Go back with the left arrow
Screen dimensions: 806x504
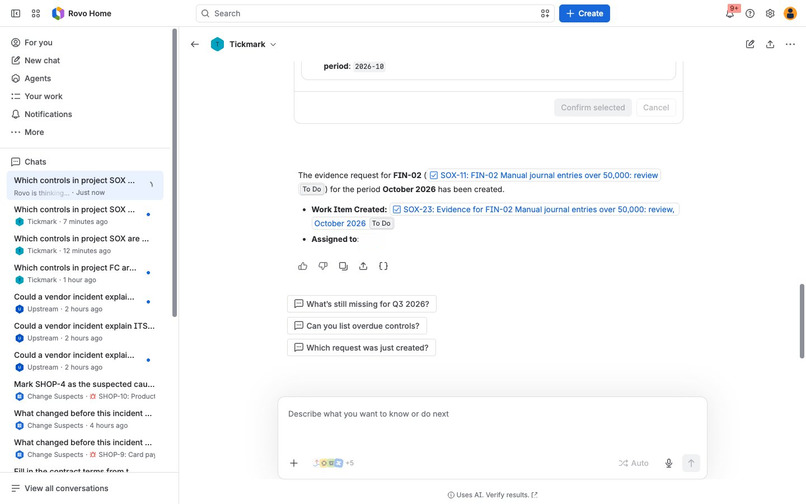(x=194, y=44)
